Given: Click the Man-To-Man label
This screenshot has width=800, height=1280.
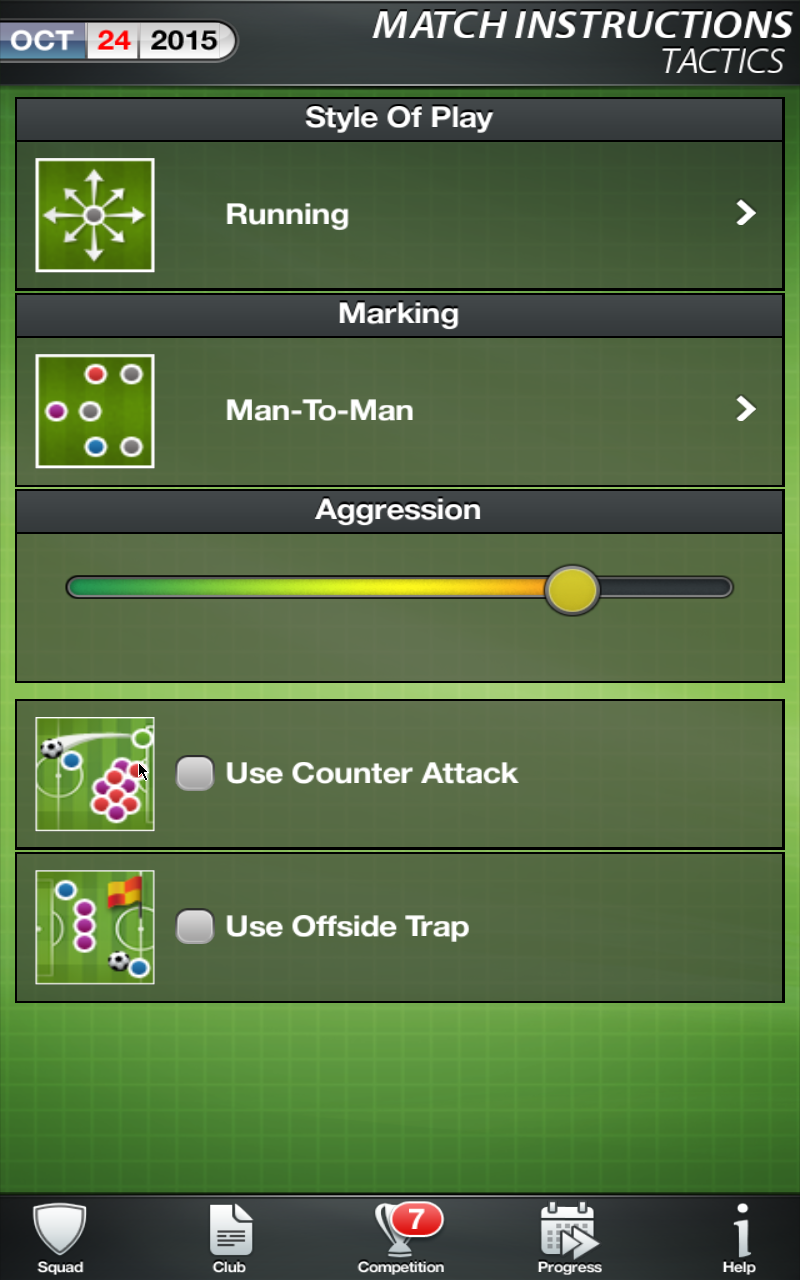Looking at the screenshot, I should click(x=320, y=410).
